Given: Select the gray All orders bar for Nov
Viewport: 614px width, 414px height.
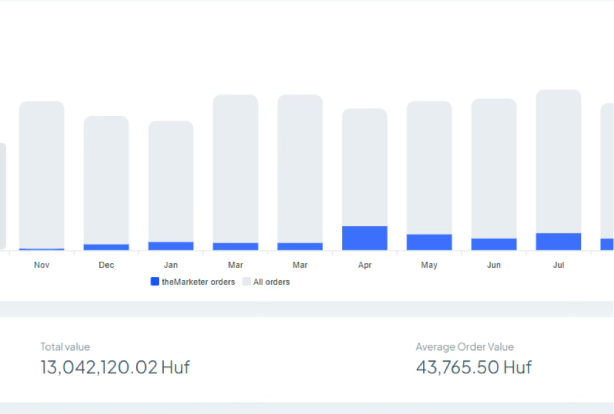Looking at the screenshot, I should [42, 170].
